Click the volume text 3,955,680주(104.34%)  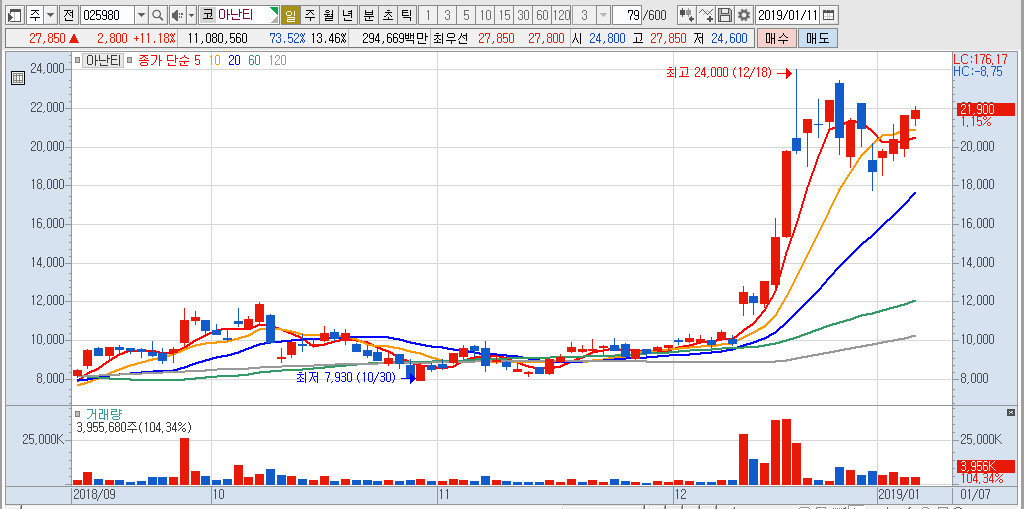[134, 427]
